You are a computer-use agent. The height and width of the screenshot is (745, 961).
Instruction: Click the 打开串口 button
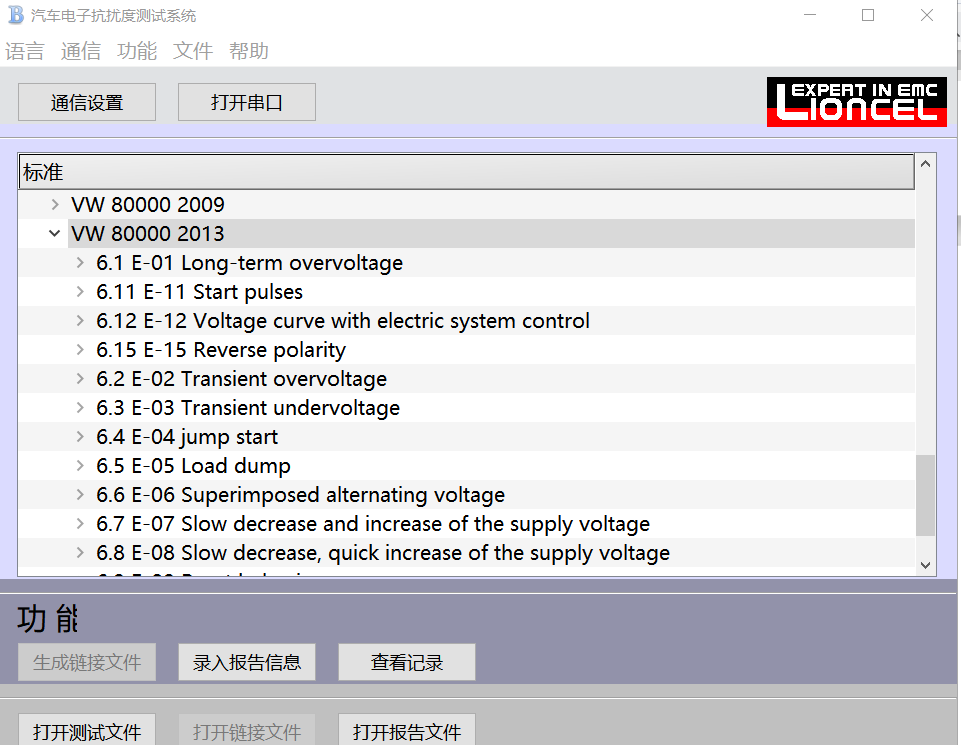[x=247, y=102]
